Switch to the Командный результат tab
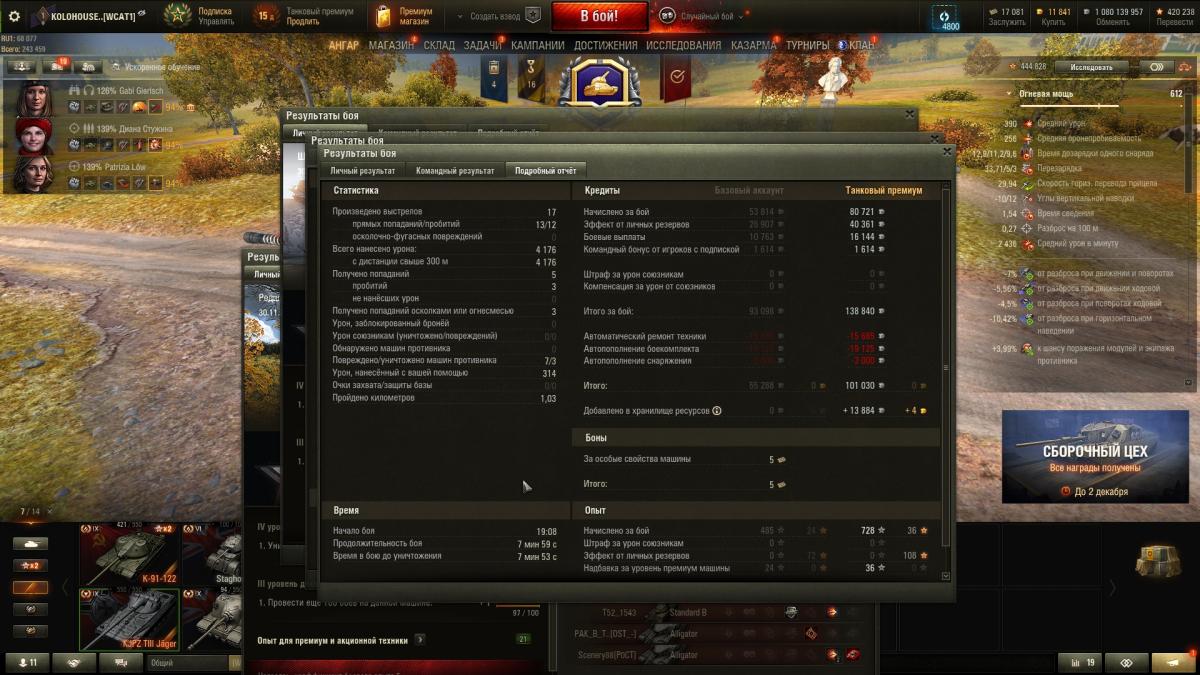The height and width of the screenshot is (675, 1200). click(455, 171)
